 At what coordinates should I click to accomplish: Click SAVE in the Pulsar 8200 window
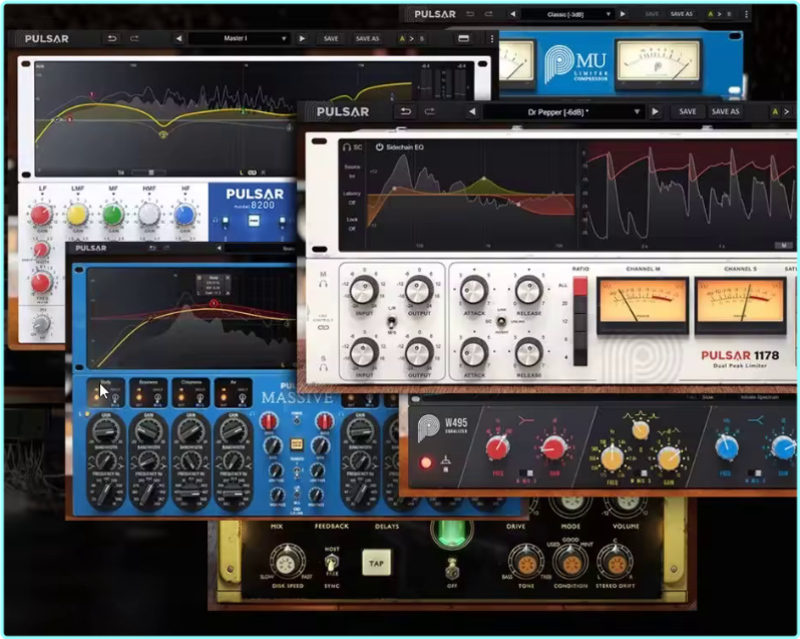(x=331, y=38)
